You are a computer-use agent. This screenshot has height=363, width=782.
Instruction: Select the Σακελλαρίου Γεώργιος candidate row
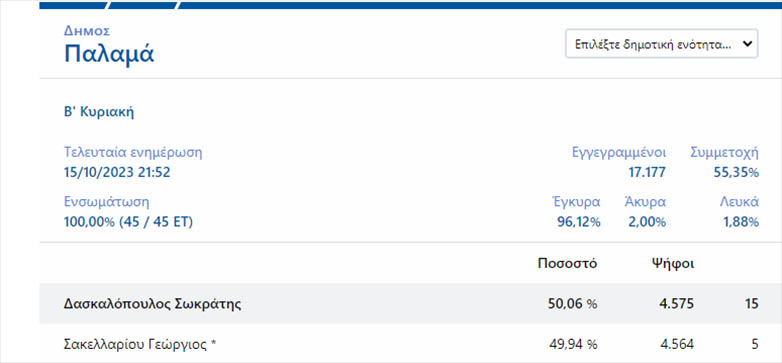[410, 344]
